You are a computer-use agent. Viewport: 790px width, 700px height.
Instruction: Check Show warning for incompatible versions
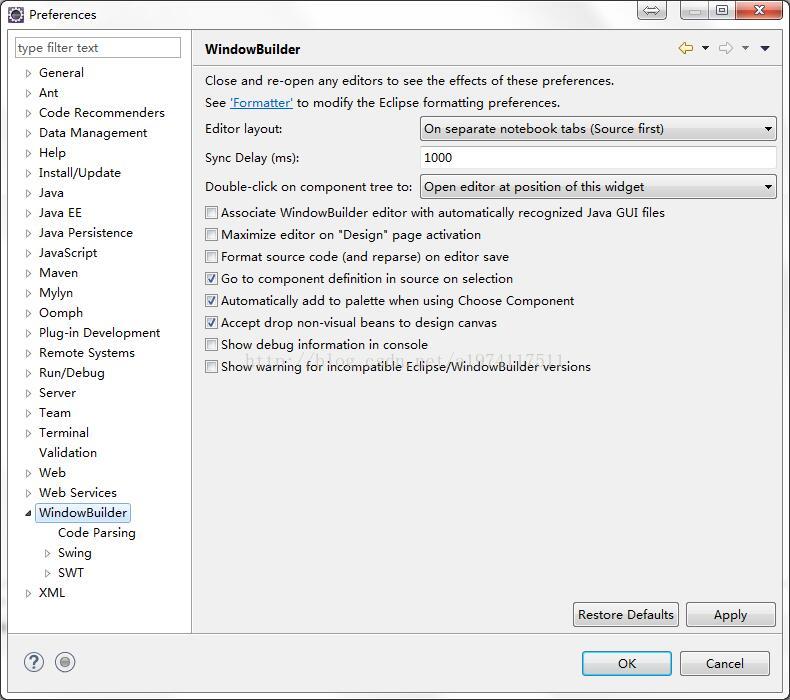click(x=212, y=366)
